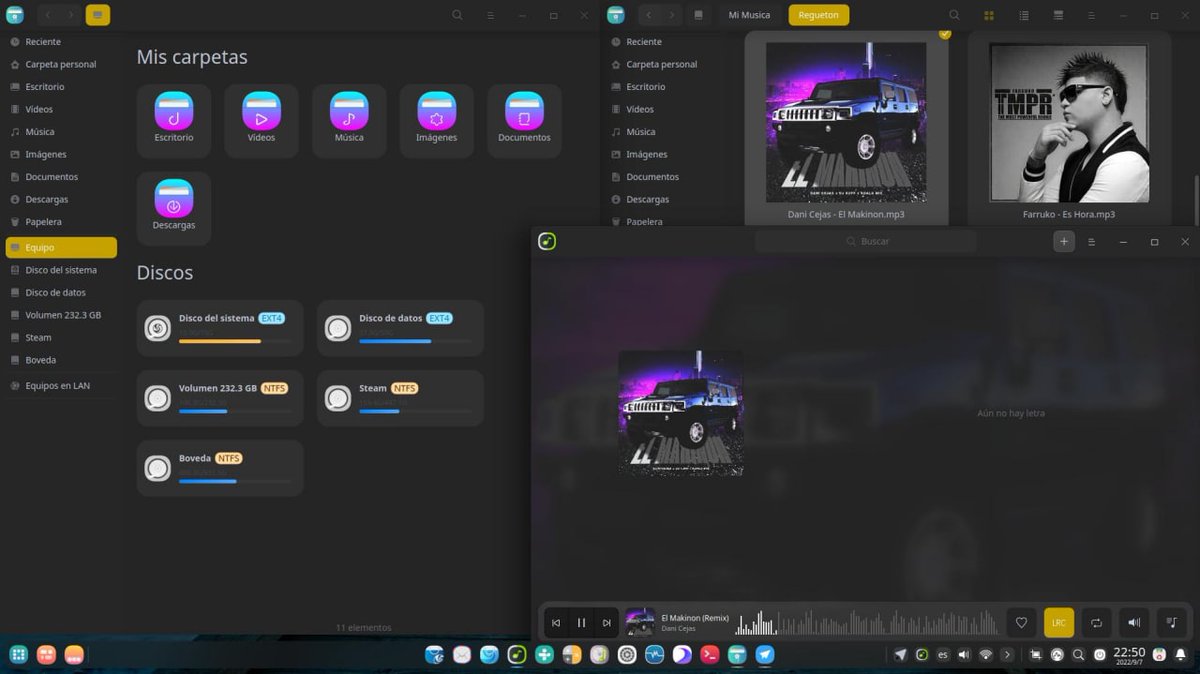Select Equipo in left sidebar

coord(60,247)
